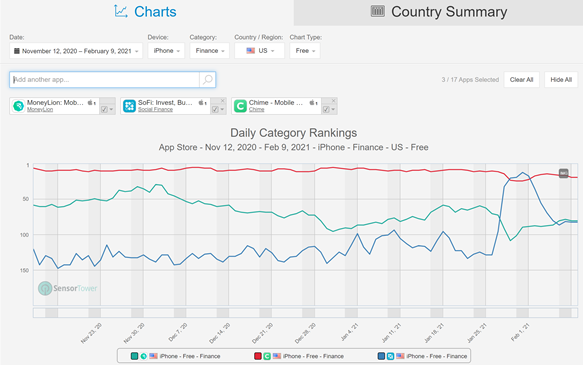The height and width of the screenshot is (365, 583).
Task: Click the Hide All button
Action: pyautogui.click(x=561, y=80)
